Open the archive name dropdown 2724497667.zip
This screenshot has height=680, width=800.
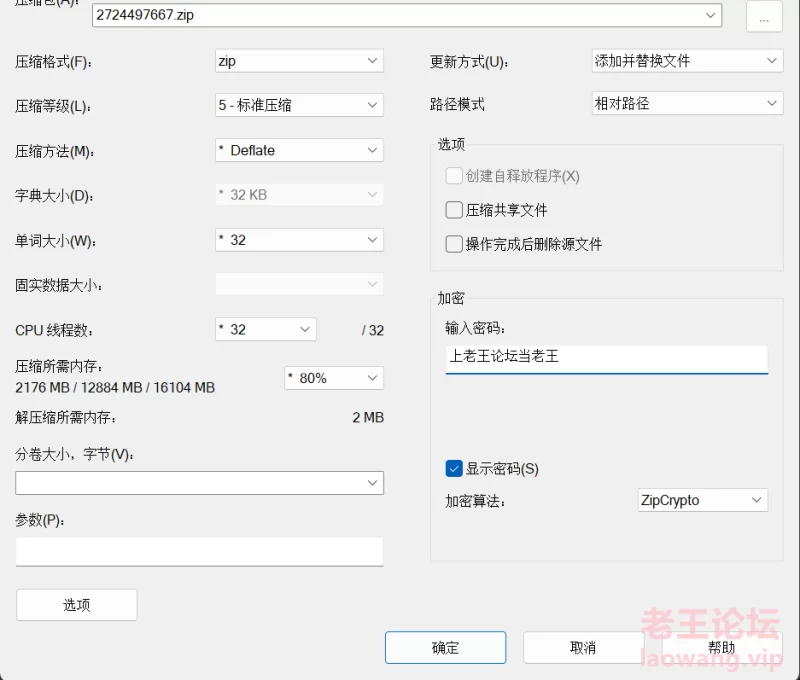coord(407,15)
